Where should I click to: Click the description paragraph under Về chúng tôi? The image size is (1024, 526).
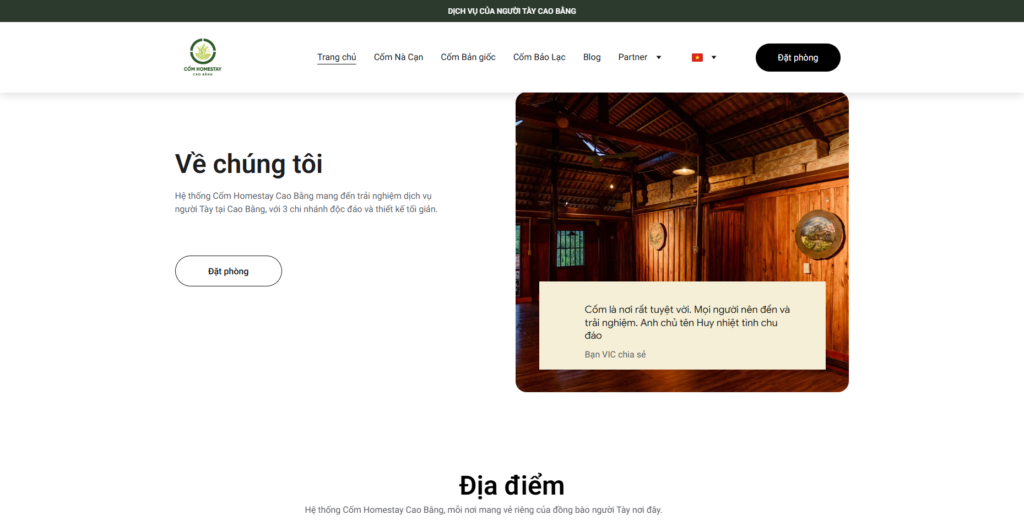click(x=306, y=203)
